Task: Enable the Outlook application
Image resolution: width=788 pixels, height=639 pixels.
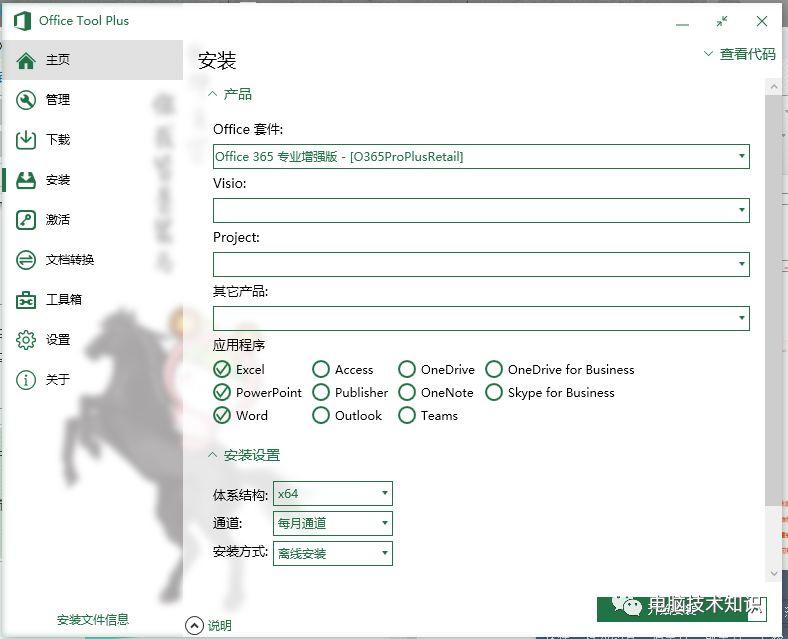Action: click(321, 415)
